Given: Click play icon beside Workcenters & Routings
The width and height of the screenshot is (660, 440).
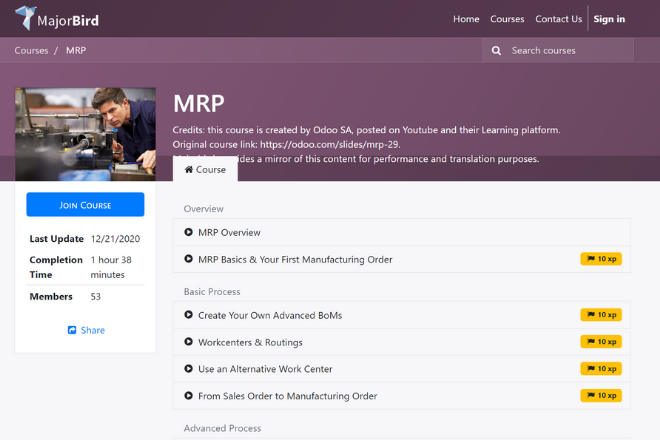Looking at the screenshot, I should click(189, 342).
